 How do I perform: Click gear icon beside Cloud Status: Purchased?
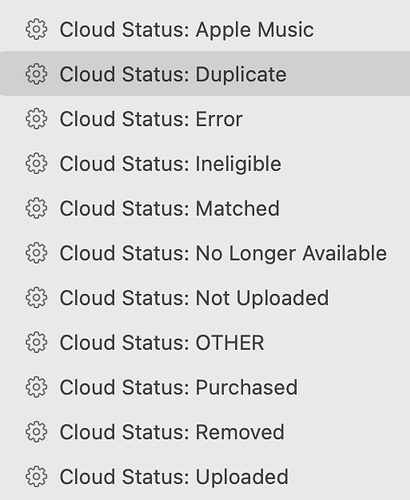pos(36,387)
